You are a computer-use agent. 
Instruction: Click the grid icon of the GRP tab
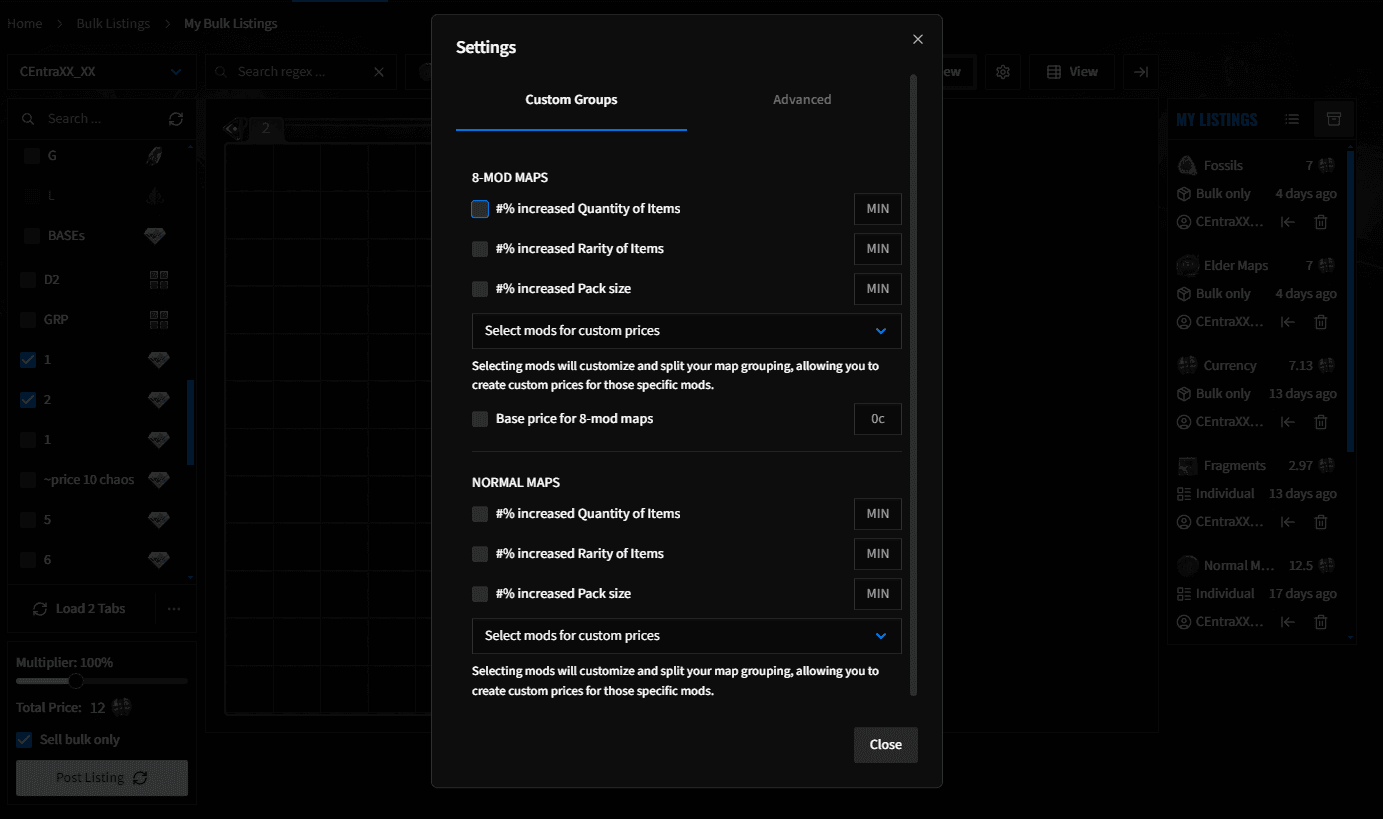[x=159, y=320]
